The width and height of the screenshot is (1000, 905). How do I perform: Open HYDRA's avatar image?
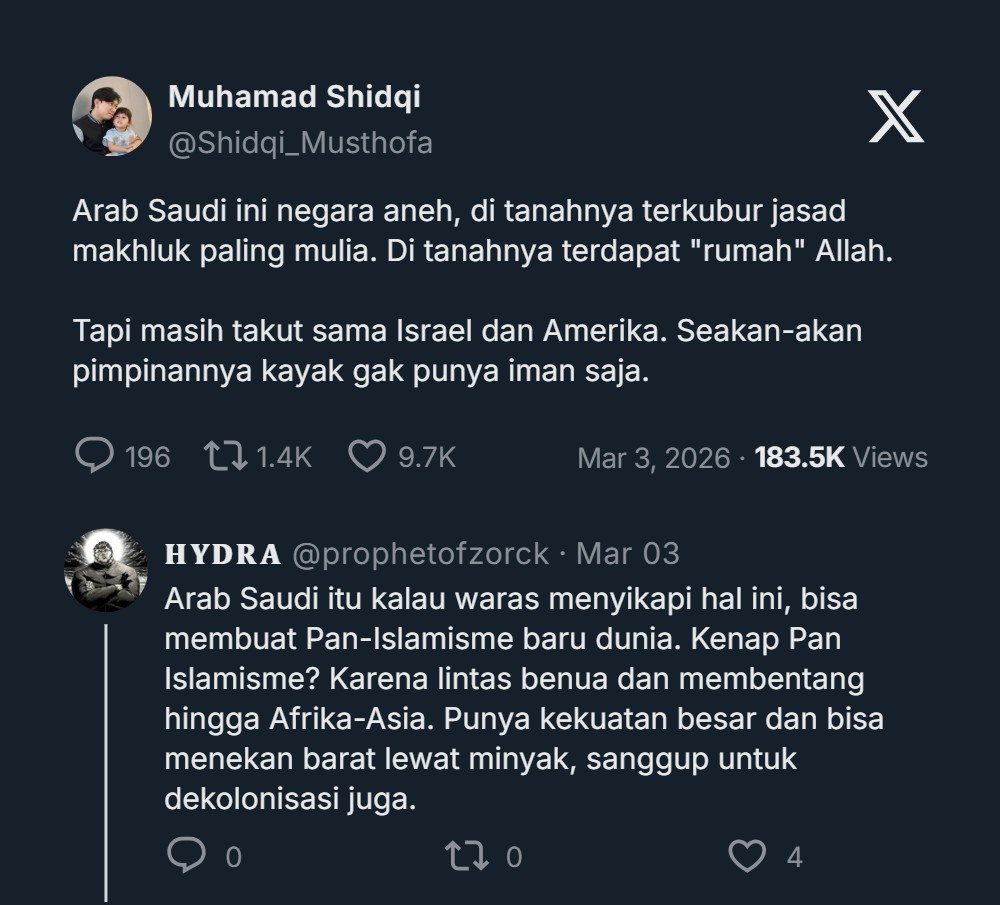[106, 568]
